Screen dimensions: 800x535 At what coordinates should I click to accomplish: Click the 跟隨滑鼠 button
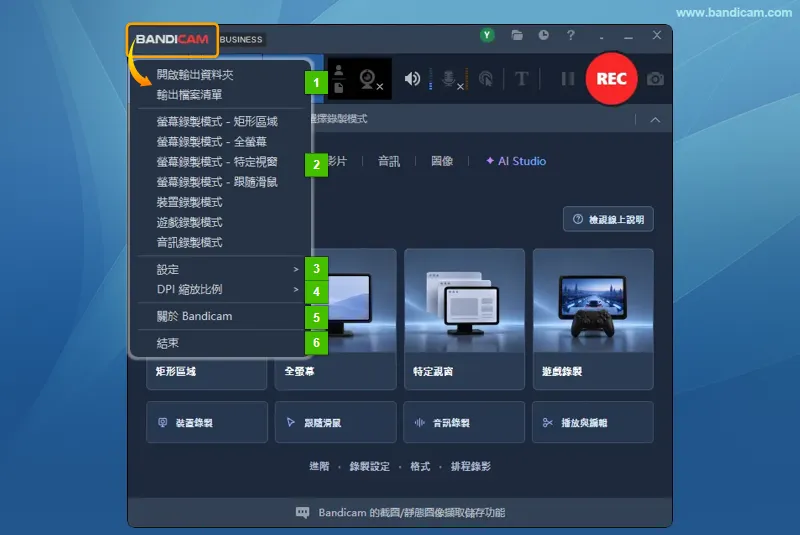[336, 422]
